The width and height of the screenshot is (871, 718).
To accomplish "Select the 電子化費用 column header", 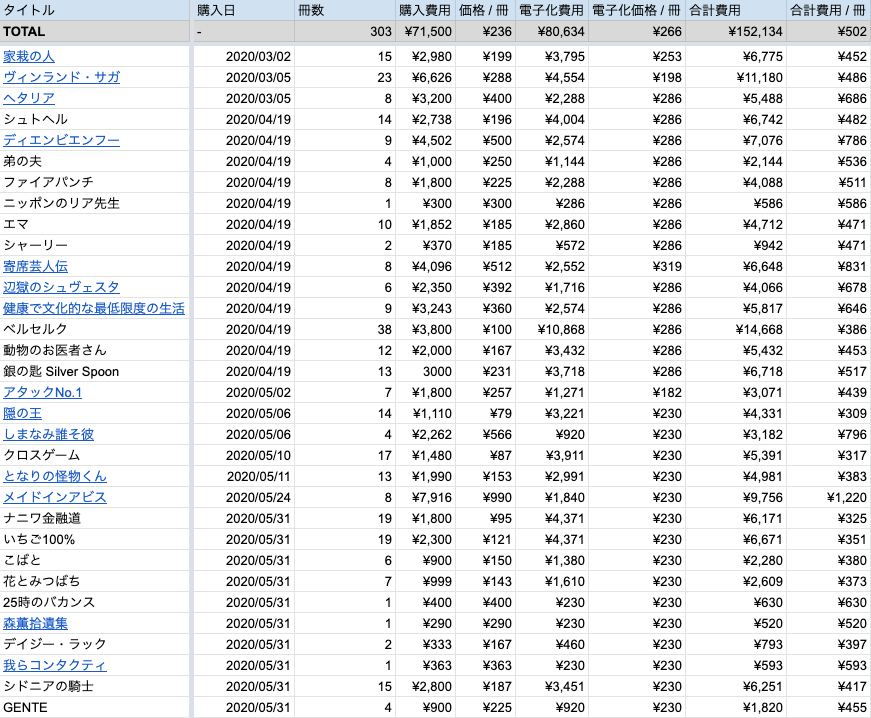I will coord(552,10).
